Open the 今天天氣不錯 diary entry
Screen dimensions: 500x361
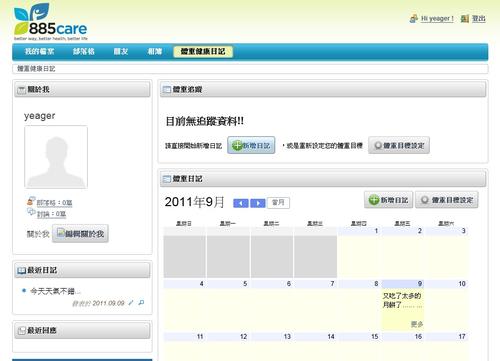55,291
